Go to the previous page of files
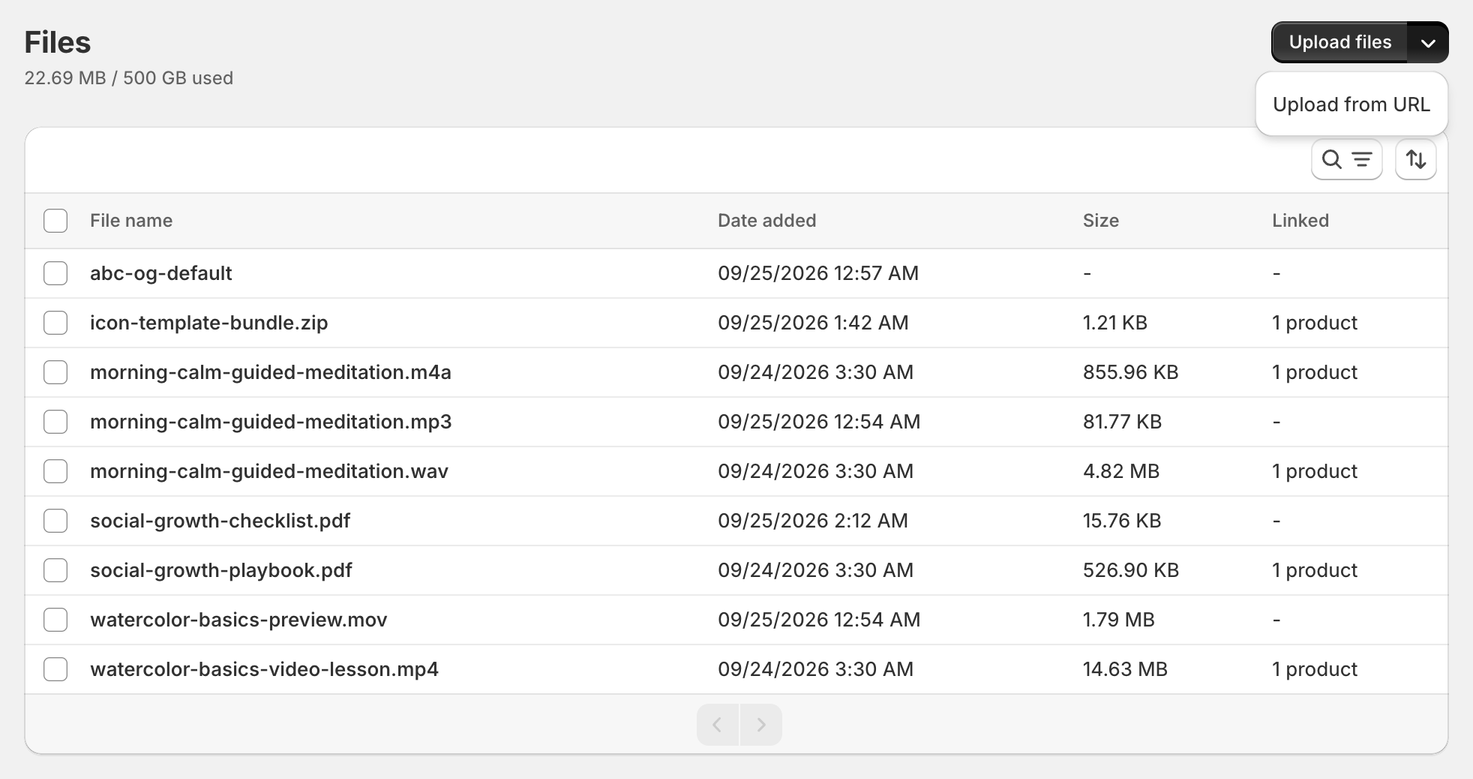This screenshot has height=779, width=1473. 718,725
